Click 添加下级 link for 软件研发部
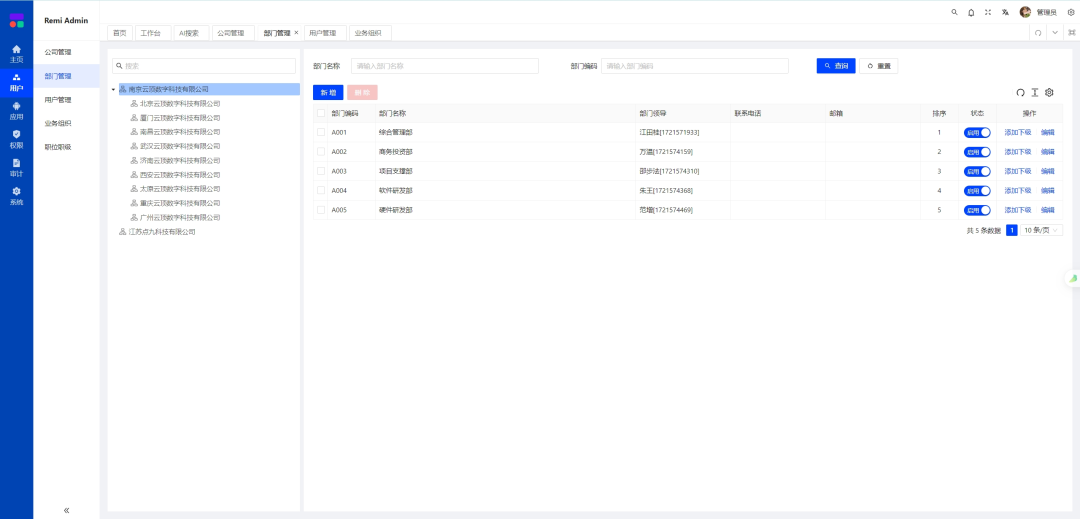Viewport: 1080px width, 519px height. pyautogui.click(x=1017, y=190)
